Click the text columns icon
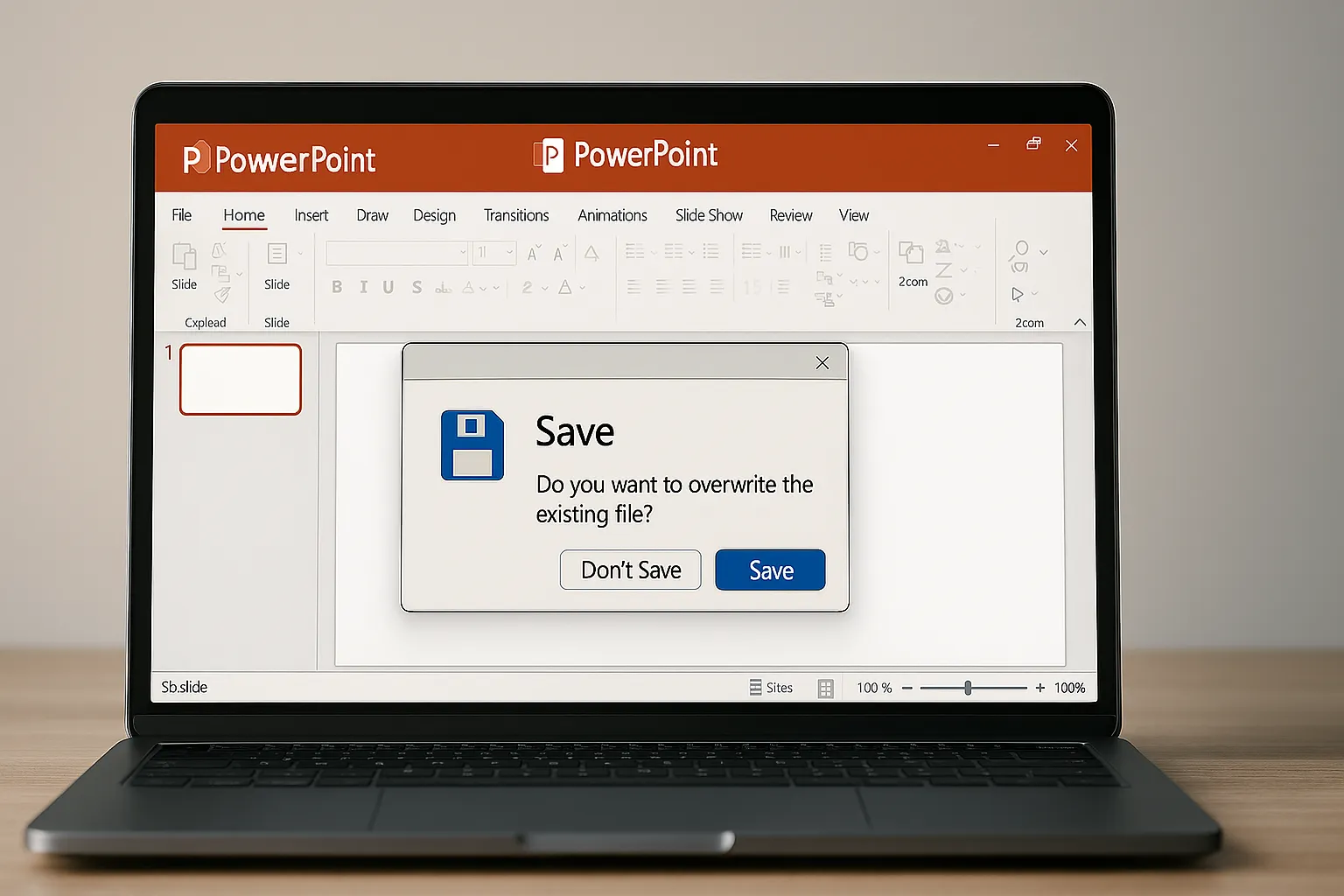 tap(785, 251)
